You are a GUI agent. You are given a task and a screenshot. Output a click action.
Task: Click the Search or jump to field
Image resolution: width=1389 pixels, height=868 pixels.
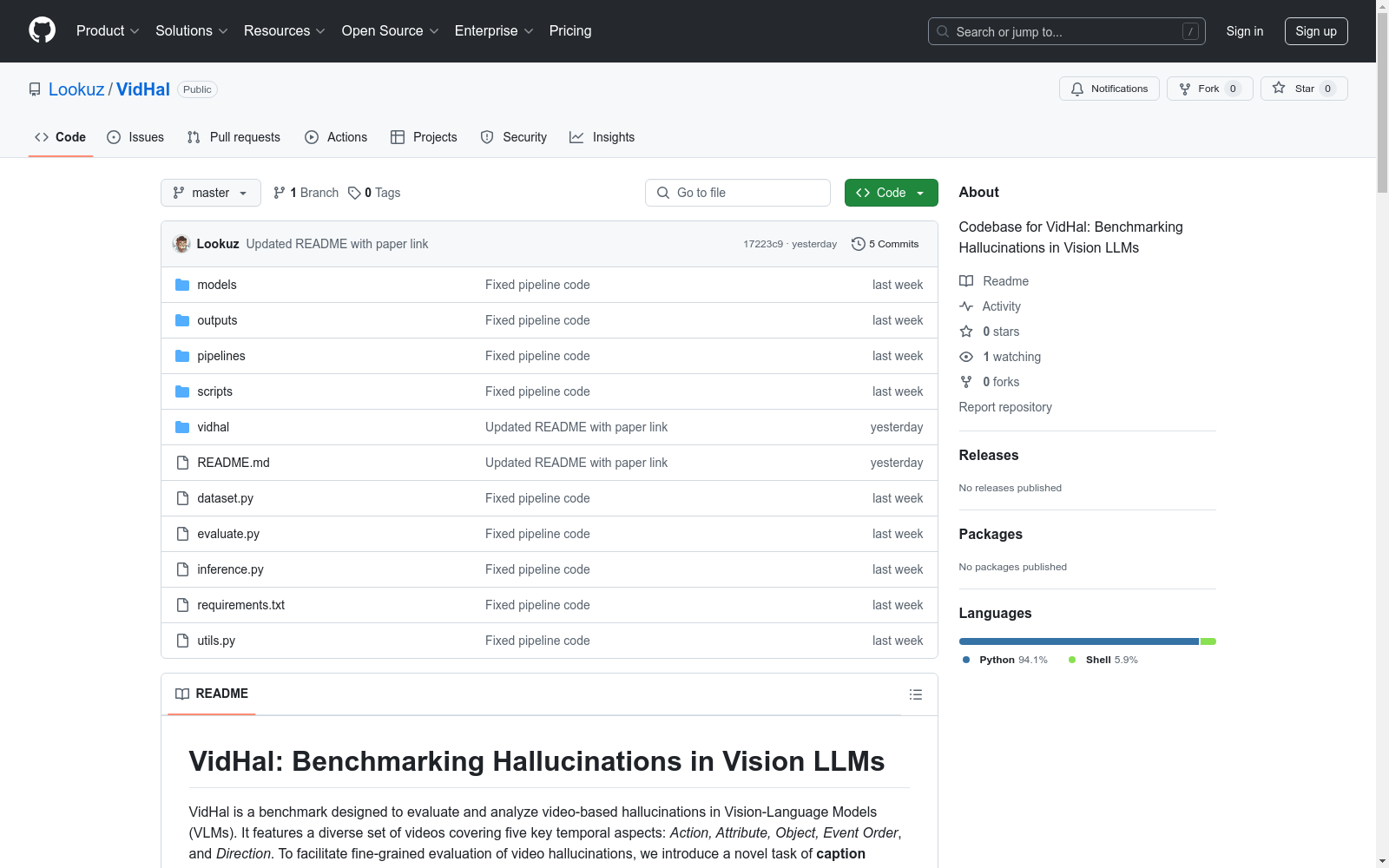click(1067, 31)
